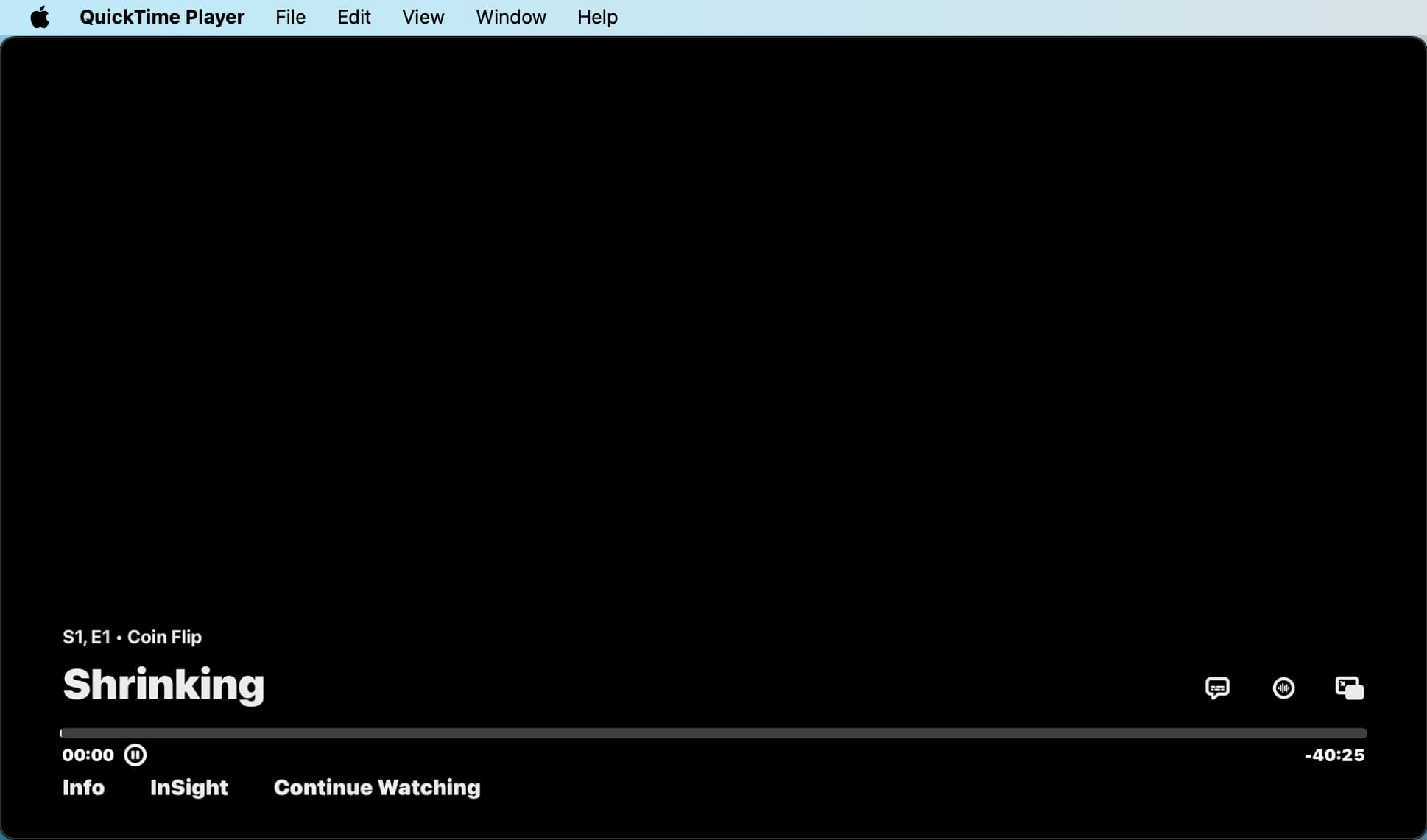Expand the Window menu items
This screenshot has width=1427, height=840.
tap(511, 17)
